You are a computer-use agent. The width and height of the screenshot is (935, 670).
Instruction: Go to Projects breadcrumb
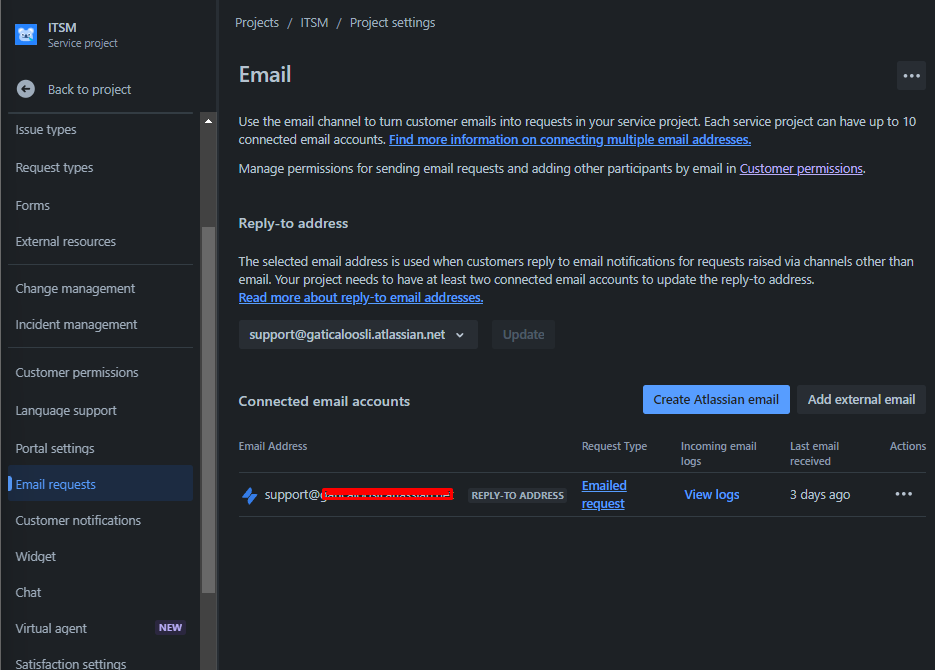pos(256,23)
